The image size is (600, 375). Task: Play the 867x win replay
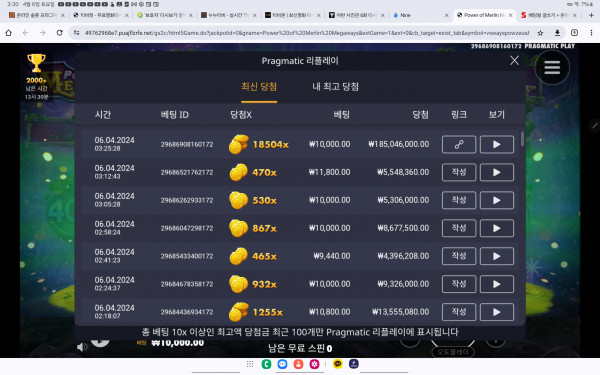tap(497, 228)
